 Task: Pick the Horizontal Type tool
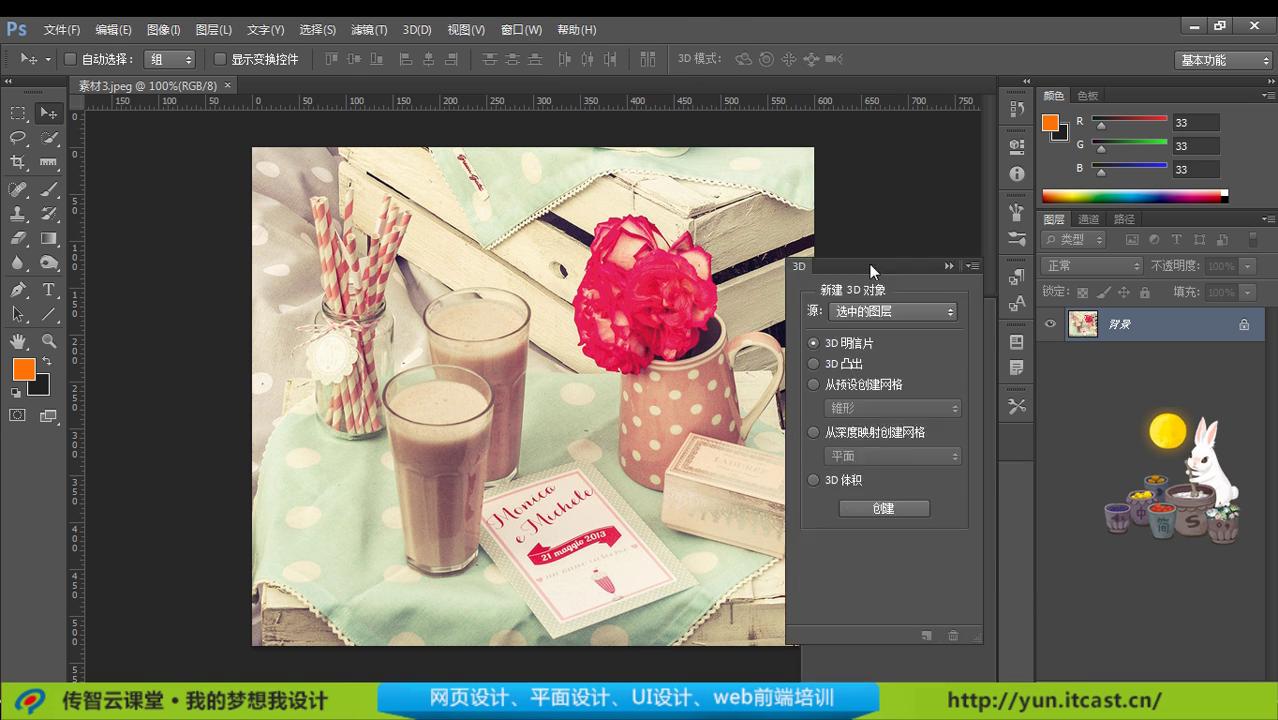(48, 288)
